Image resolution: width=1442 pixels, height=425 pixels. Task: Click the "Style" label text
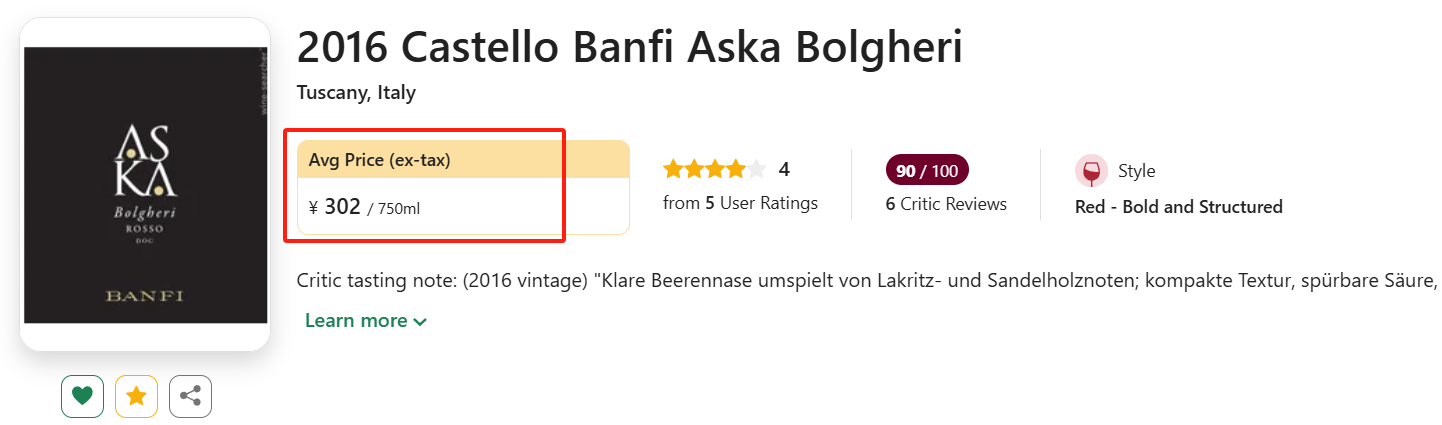coord(1136,171)
